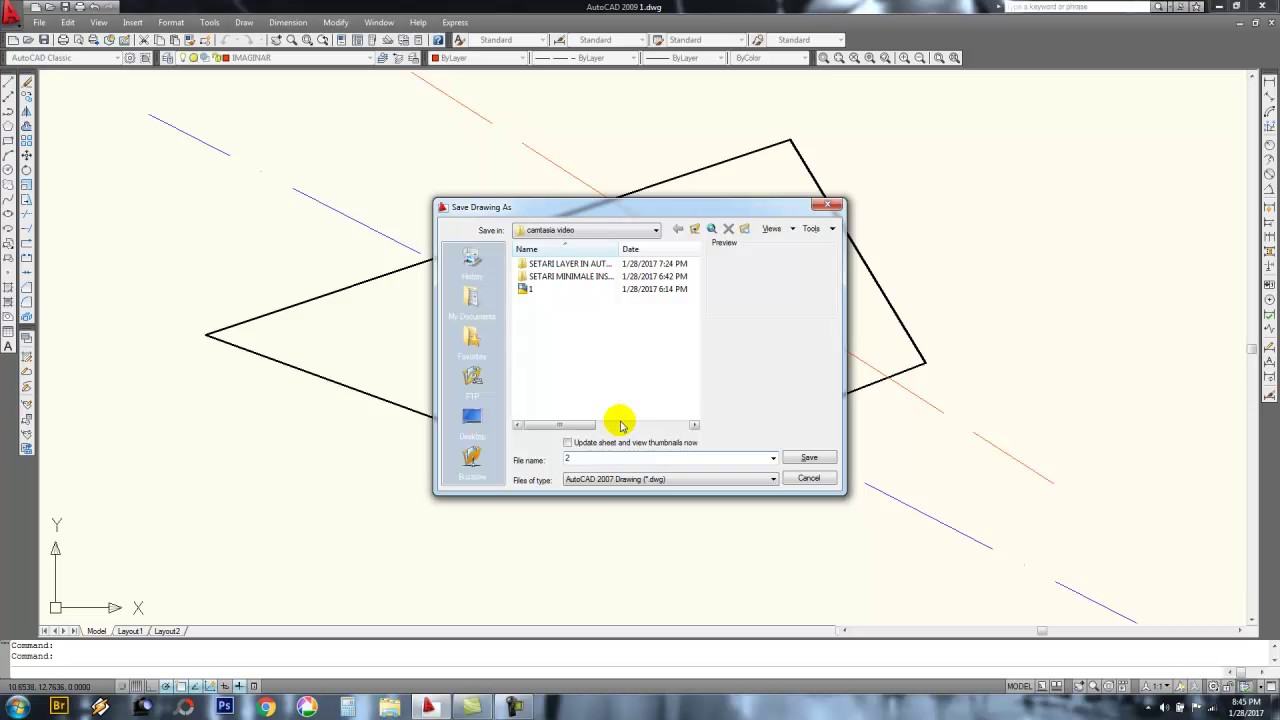Click the AutoCAD application menu logo
The image size is (1280, 720).
click(11, 12)
